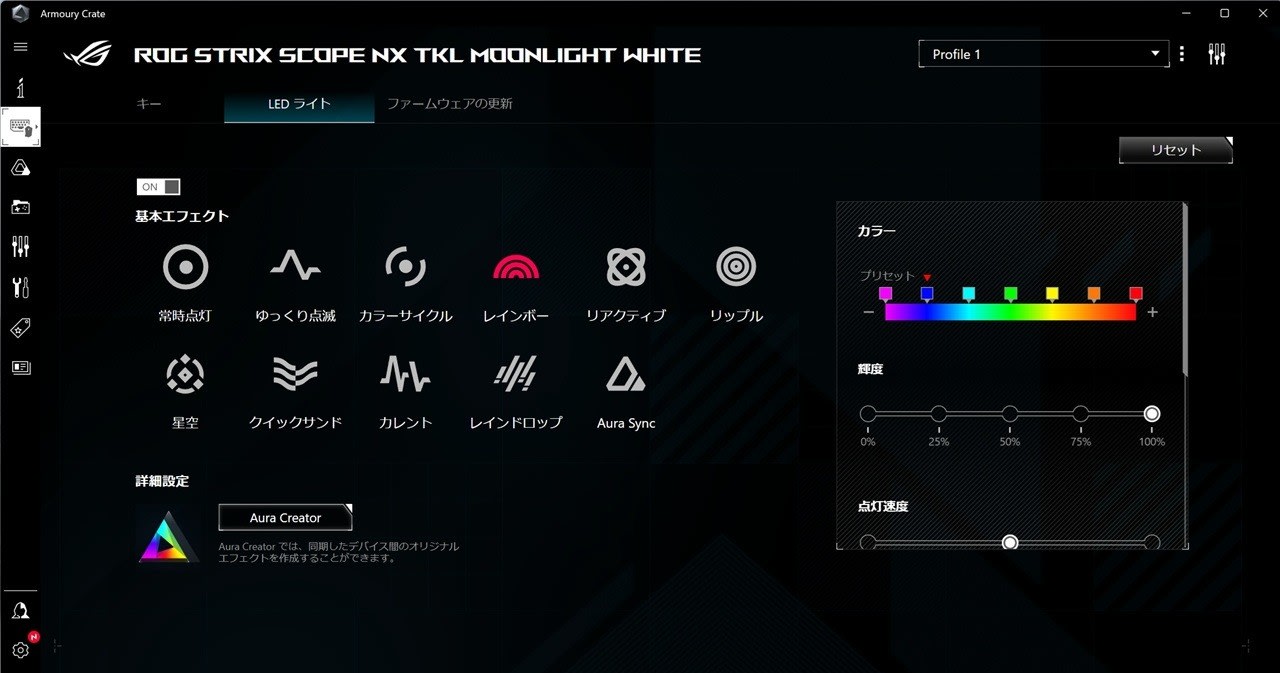Click the リセット button

click(1176, 150)
